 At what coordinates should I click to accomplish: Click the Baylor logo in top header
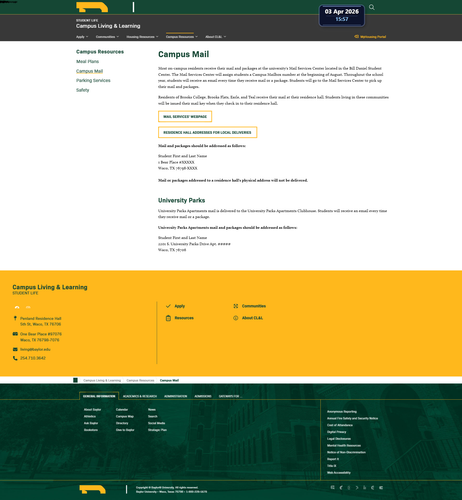92,7
